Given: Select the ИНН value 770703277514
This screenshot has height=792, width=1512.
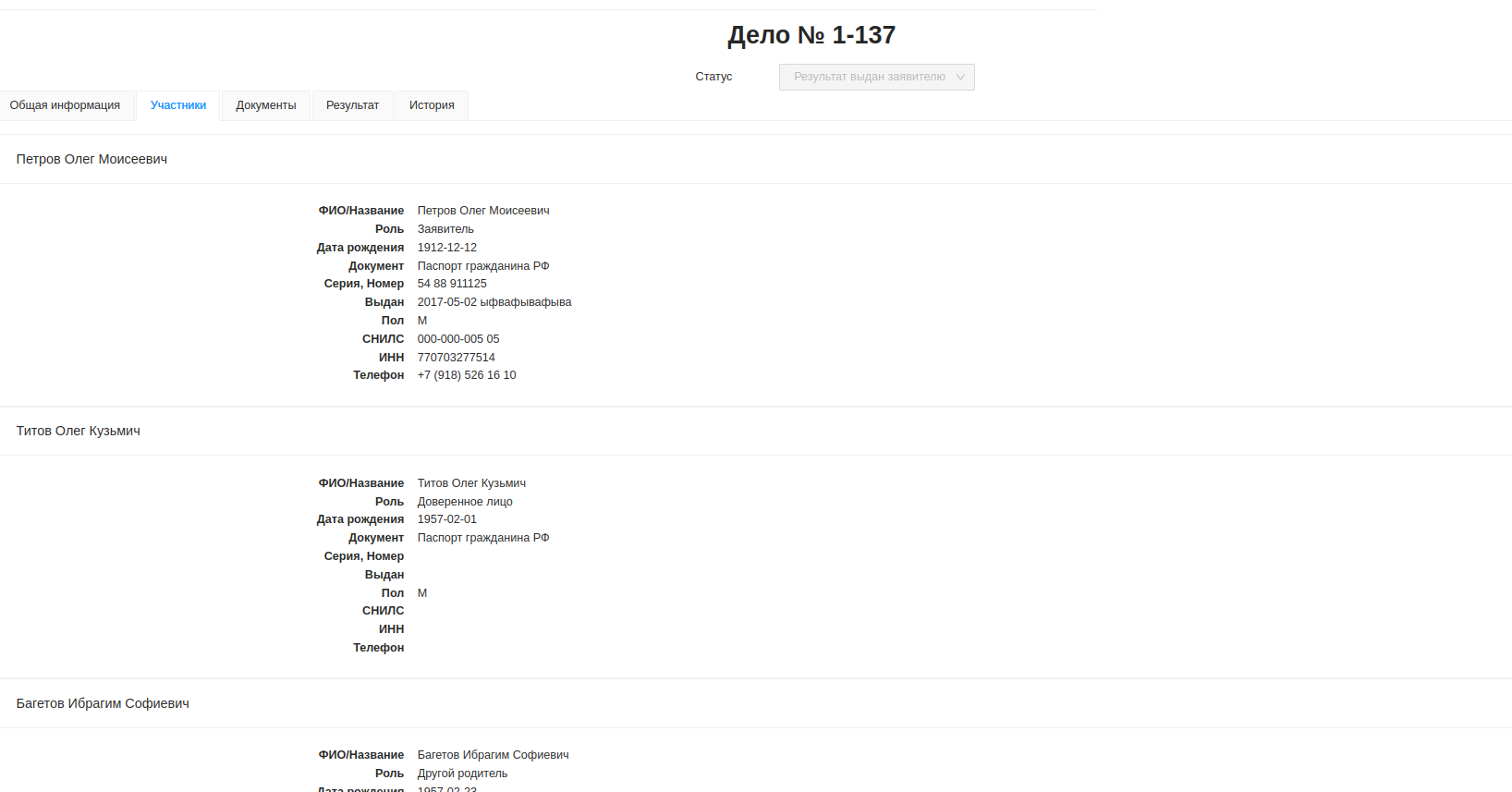Looking at the screenshot, I should pyautogui.click(x=456, y=358).
